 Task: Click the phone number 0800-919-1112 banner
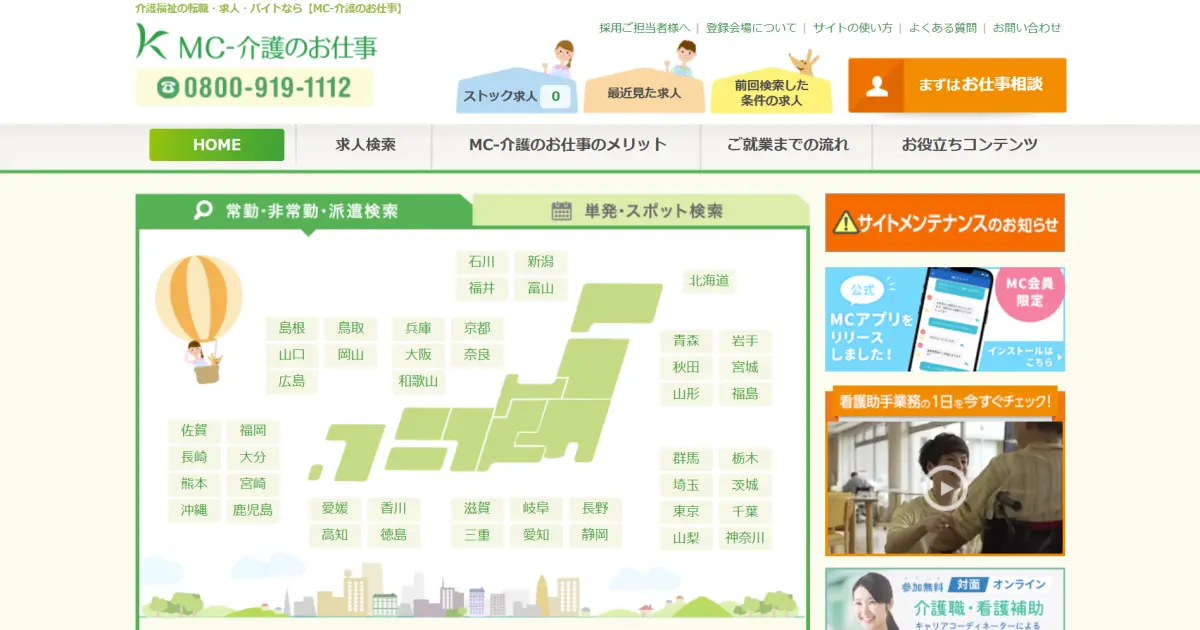click(x=254, y=88)
